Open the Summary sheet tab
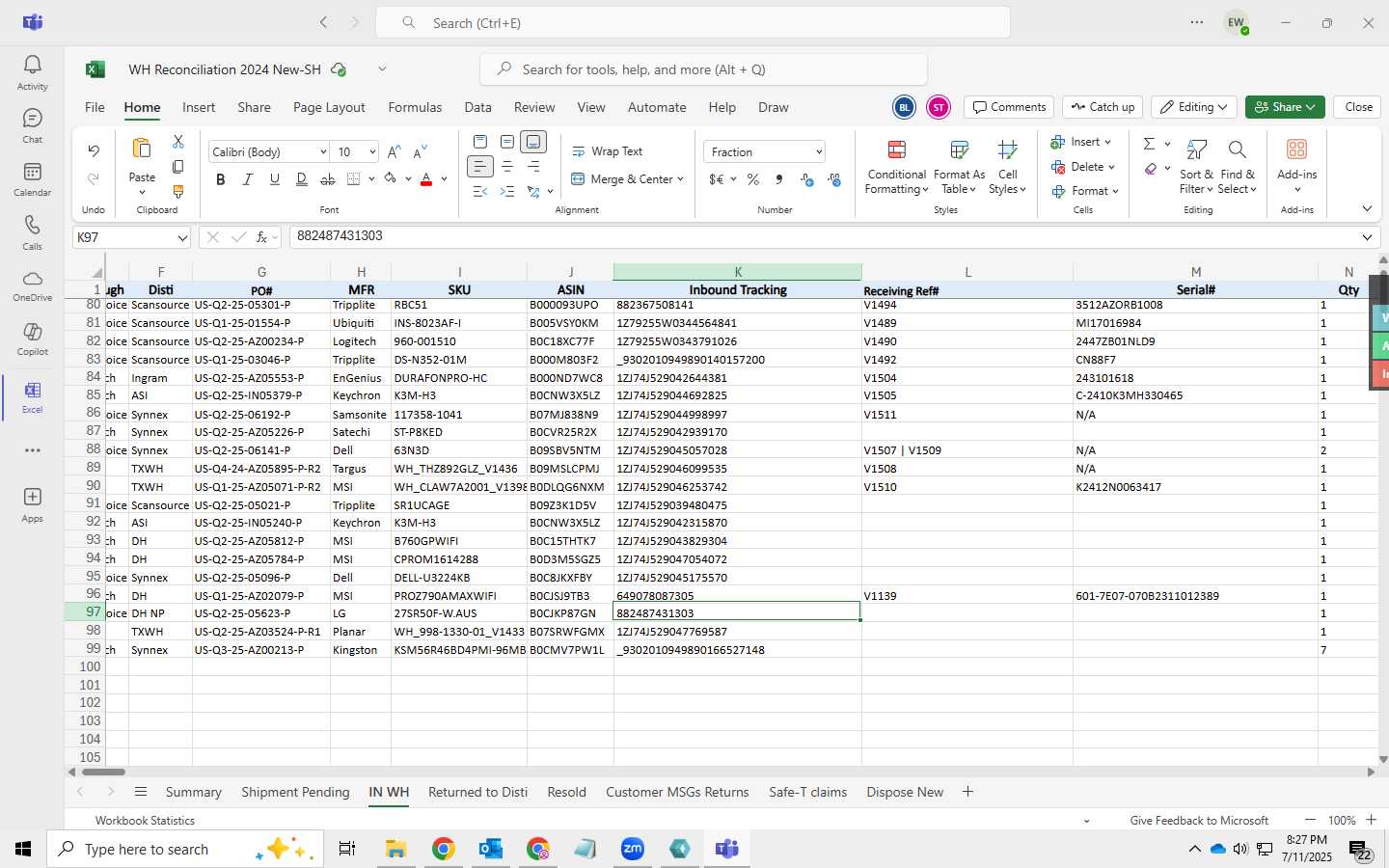The width and height of the screenshot is (1389, 868). pyautogui.click(x=193, y=792)
